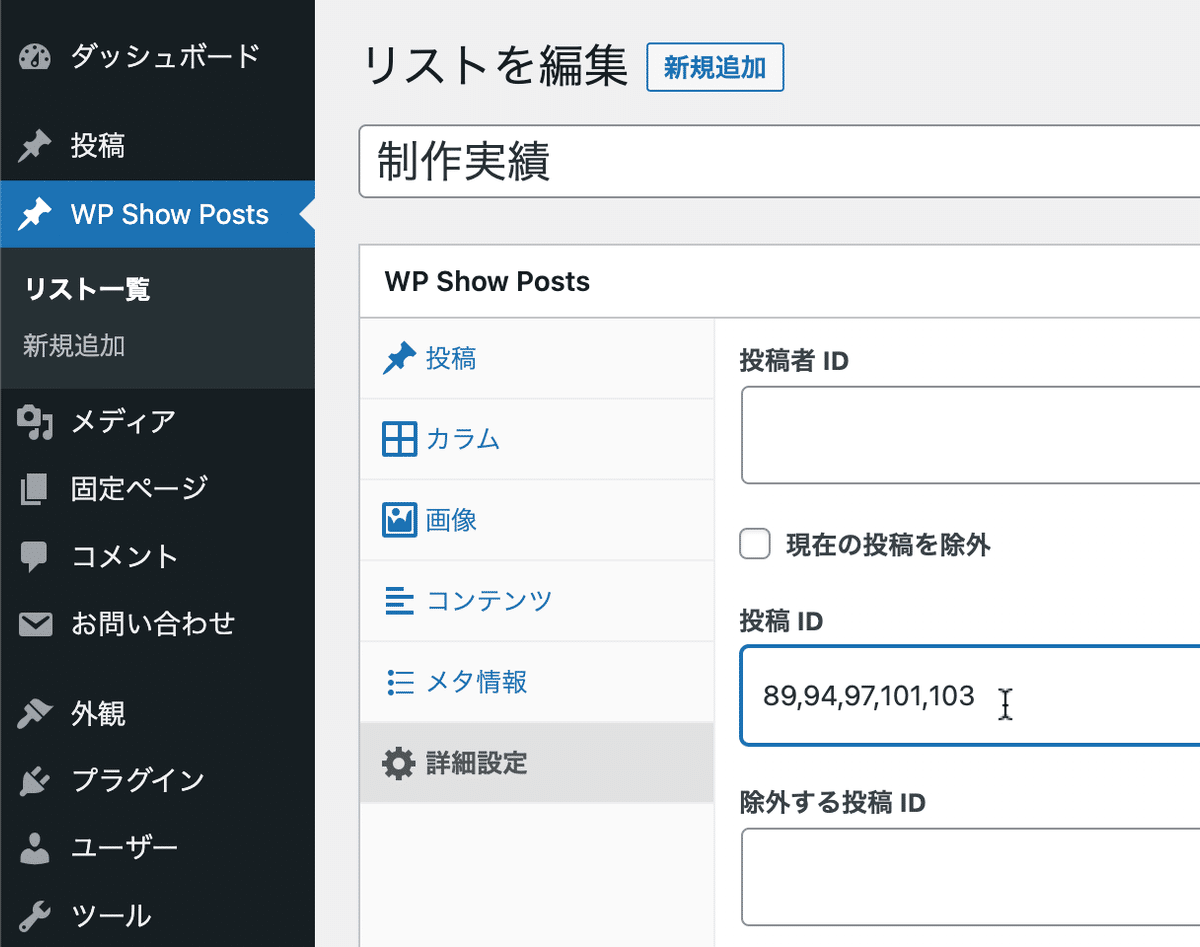Click the 投稿 ID field with 89,94,97,101,103

coord(970,696)
